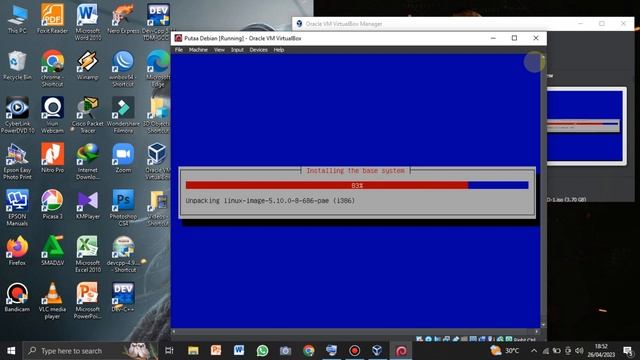Open Internet Download Manager desktop icon
This screenshot has width=640, height=360.
coord(87,162)
